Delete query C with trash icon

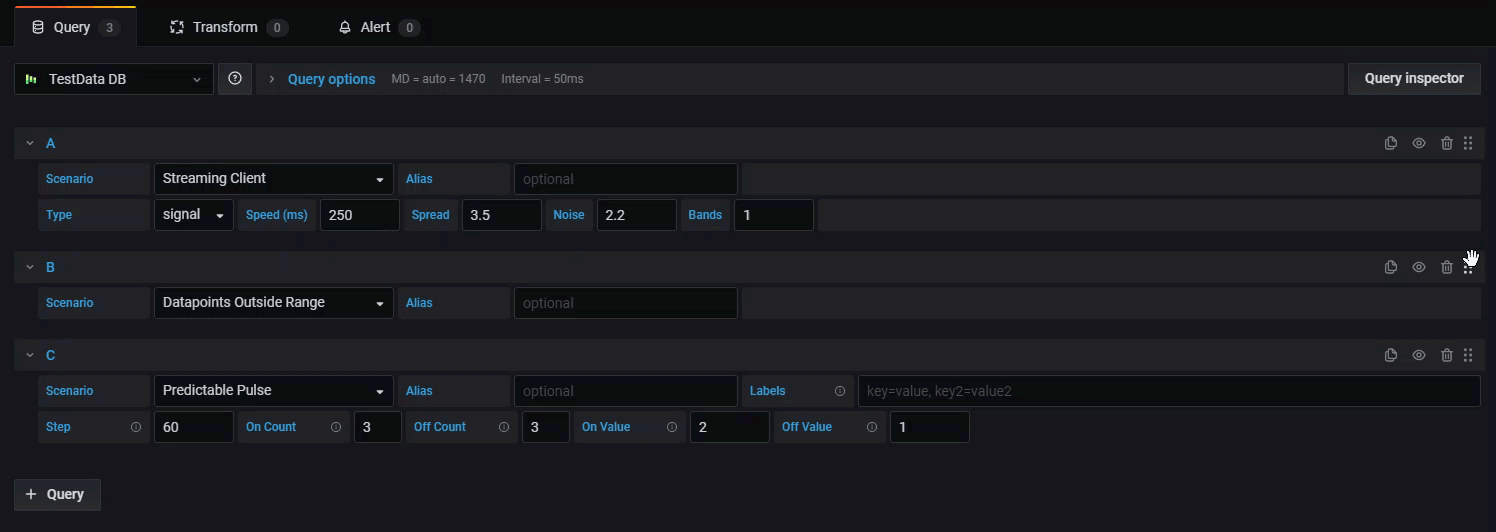click(x=1446, y=355)
